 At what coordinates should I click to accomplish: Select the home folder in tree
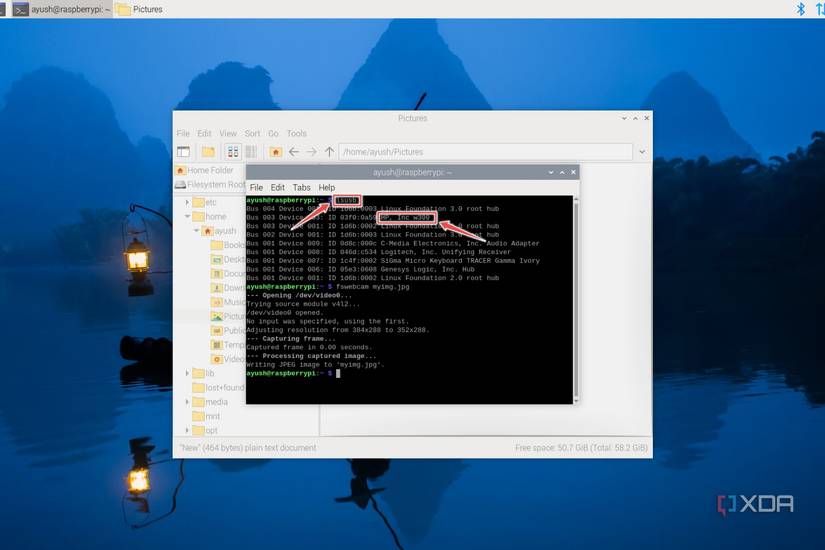pos(209,216)
